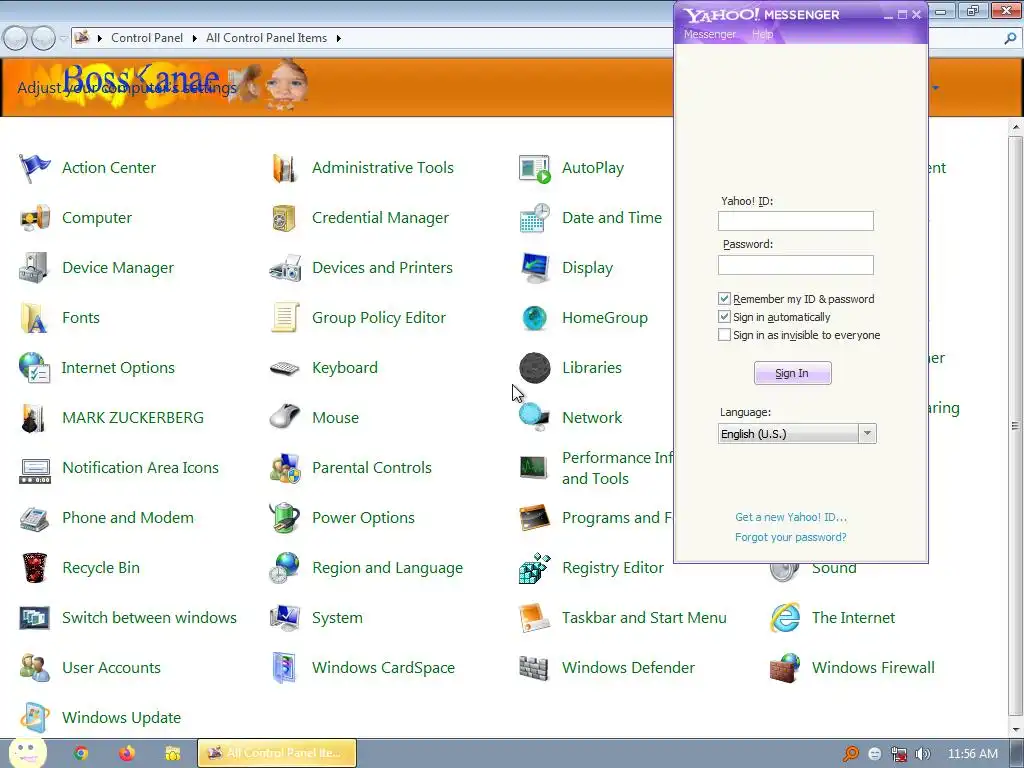Uncheck Remember my ID & password
This screenshot has height=768, width=1024.
(724, 299)
